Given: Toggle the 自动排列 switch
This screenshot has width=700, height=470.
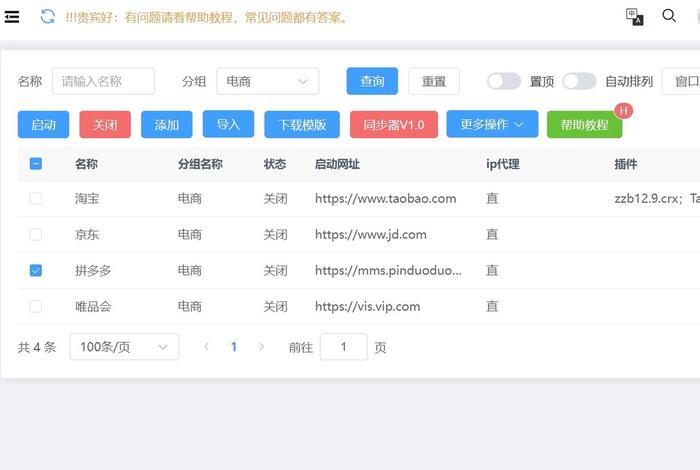Looking at the screenshot, I should [x=579, y=81].
